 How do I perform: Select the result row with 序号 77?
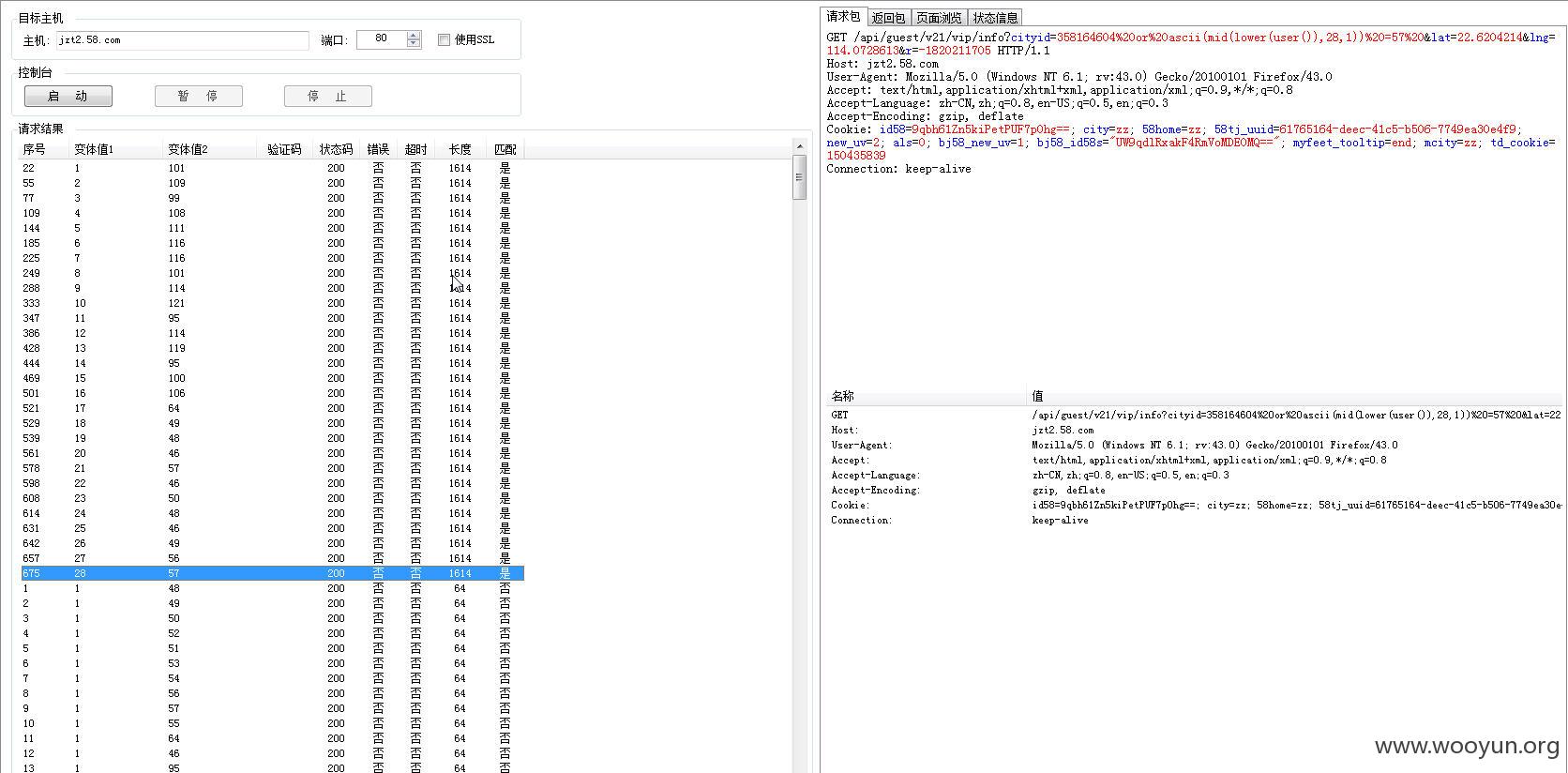[x=272, y=198]
